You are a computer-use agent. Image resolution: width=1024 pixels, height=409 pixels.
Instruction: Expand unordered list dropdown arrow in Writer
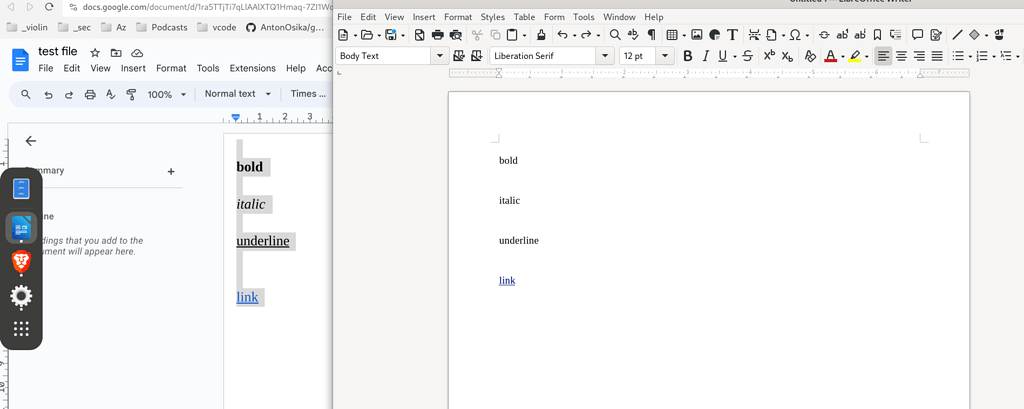point(970,56)
